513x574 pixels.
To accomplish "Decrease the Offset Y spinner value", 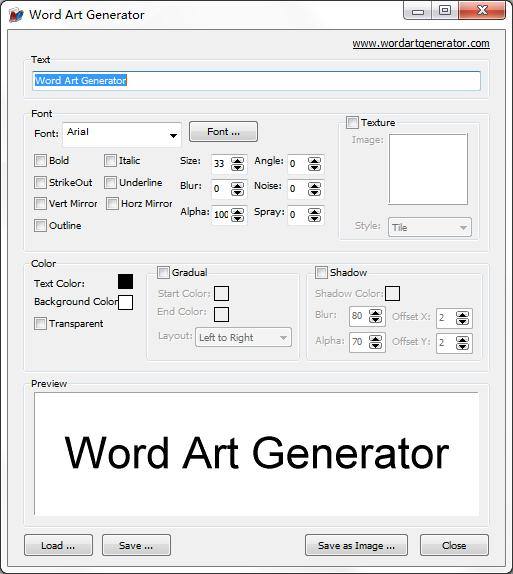I will click(462, 346).
